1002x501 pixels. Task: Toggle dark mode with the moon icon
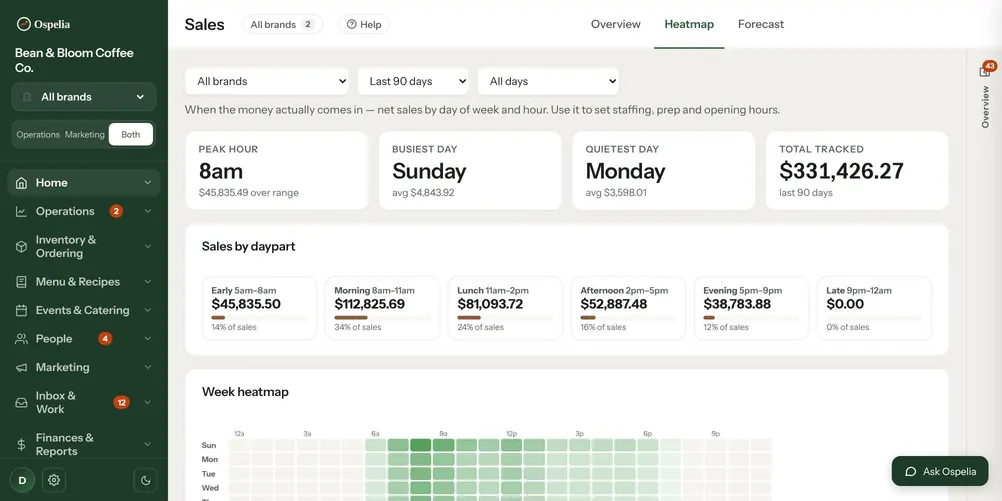tap(146, 480)
